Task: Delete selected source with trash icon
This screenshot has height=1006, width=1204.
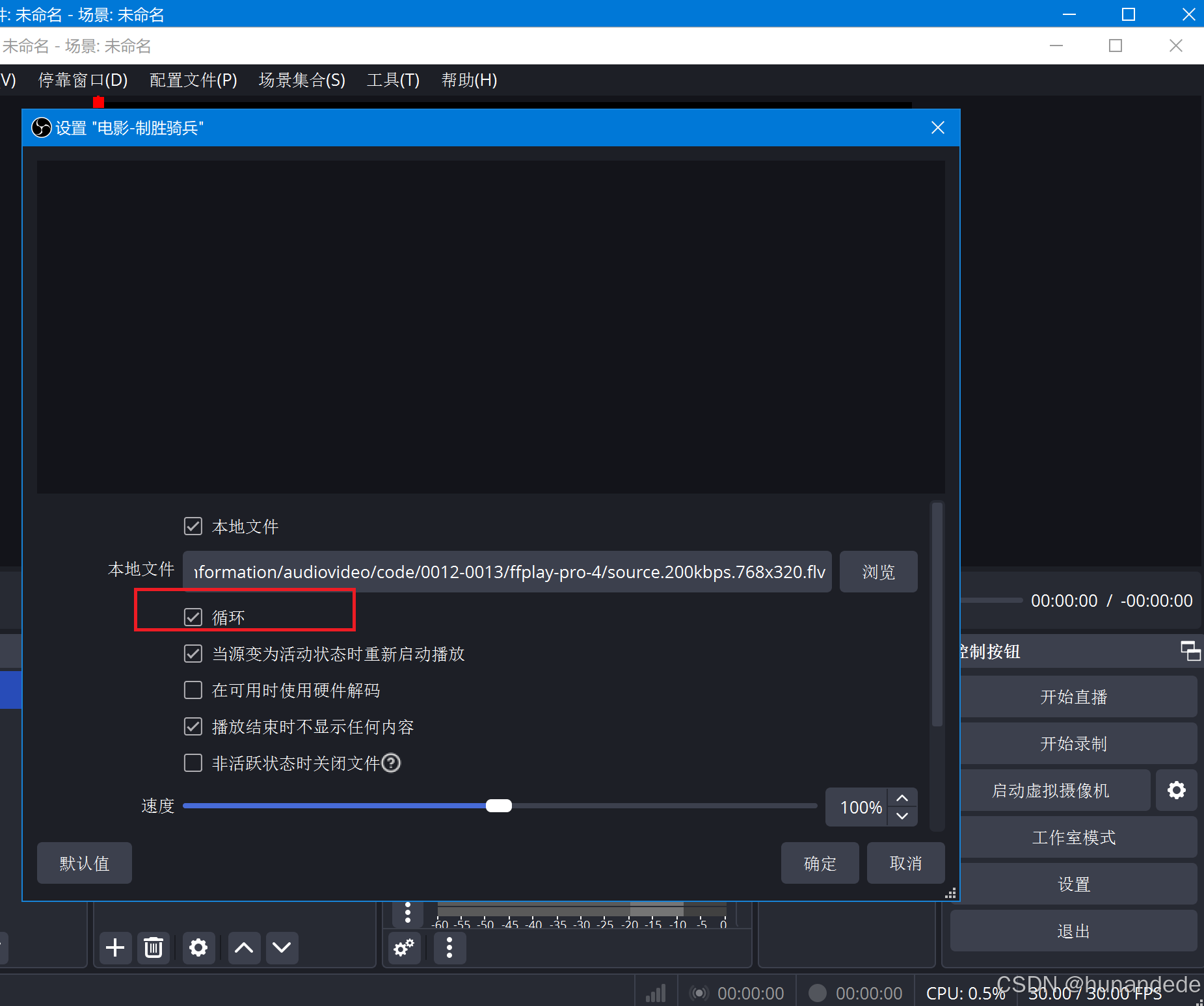Action: [x=154, y=947]
